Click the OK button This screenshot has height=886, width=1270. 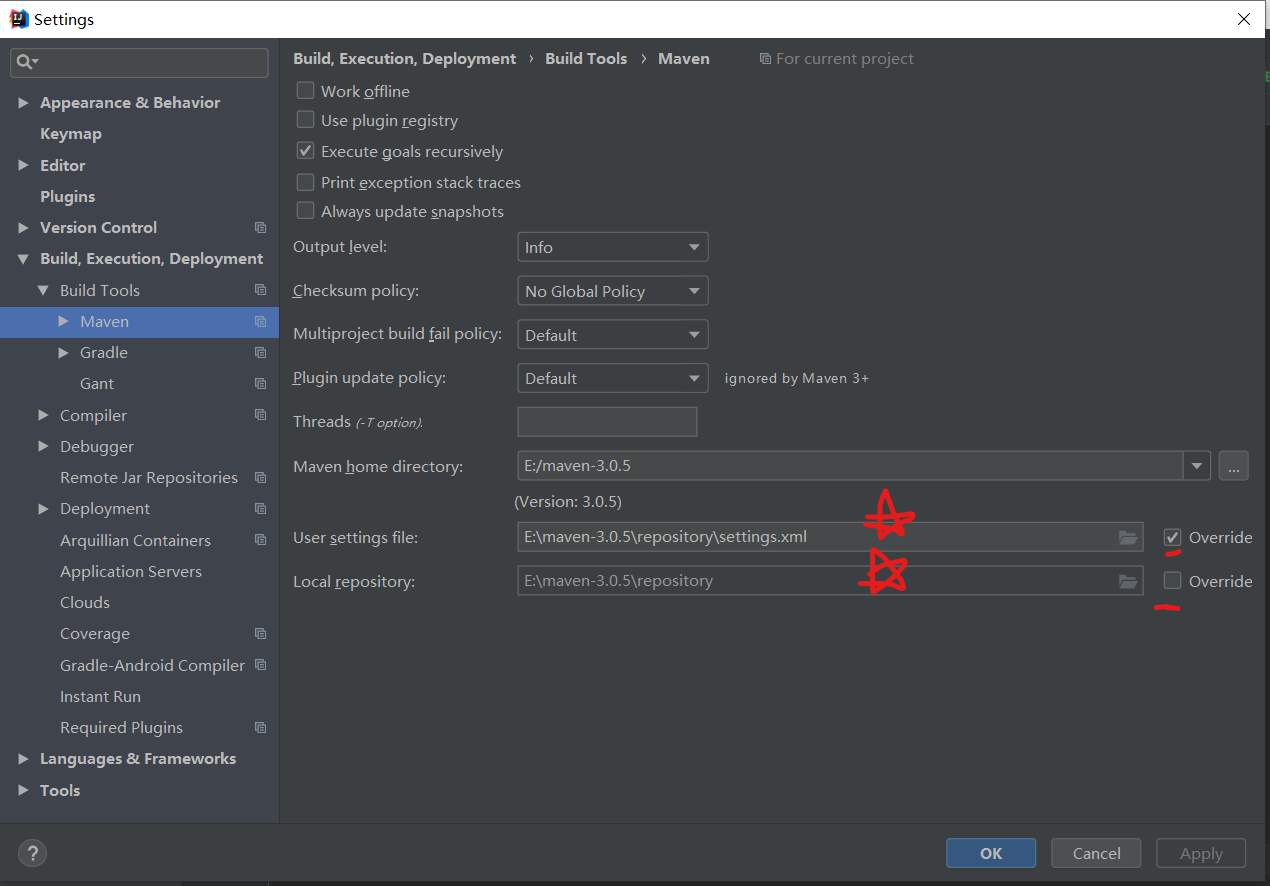pos(991,853)
